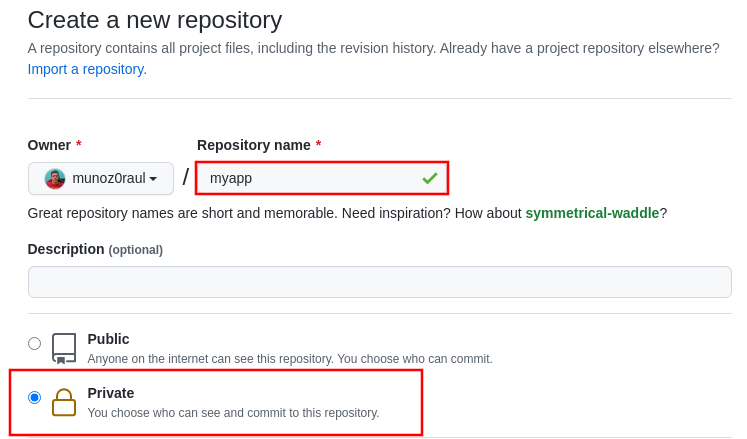
Task: Open the Import a repository link
Action: pyautogui.click(x=87, y=69)
